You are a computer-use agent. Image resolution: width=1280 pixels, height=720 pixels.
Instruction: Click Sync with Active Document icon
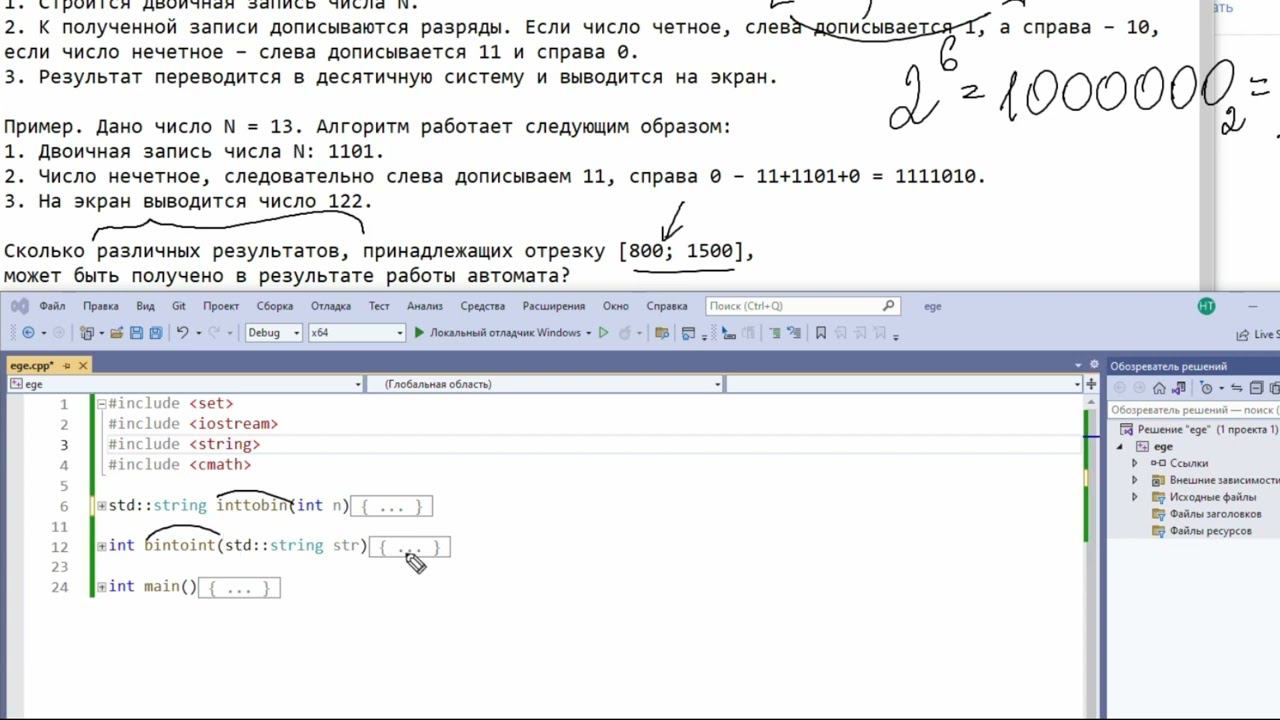tap(1237, 388)
